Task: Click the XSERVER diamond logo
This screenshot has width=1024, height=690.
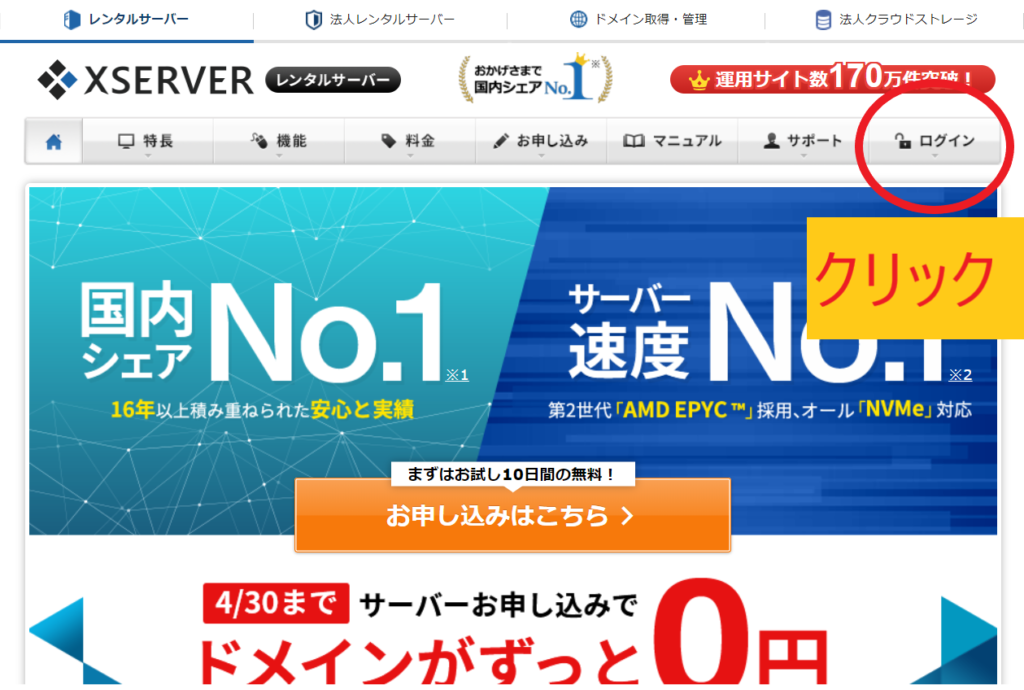Action: coord(57,80)
